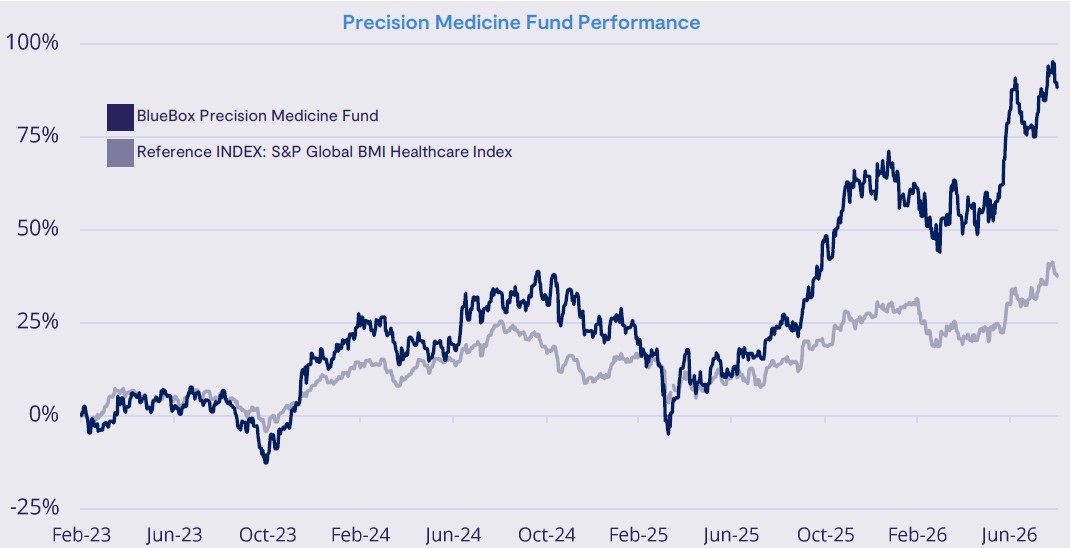This screenshot has height=548, width=1070.
Task: Click the Jun-24 x-axis date label
Action: tap(454, 534)
